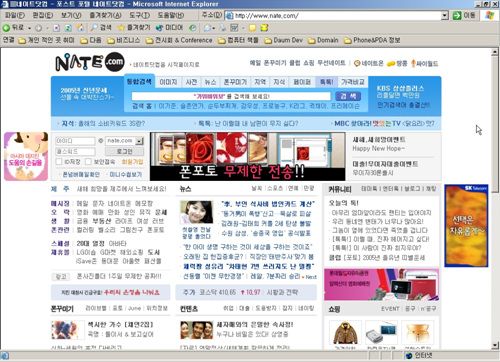Click the Home icon in IE toolbar
The image size is (500, 362).
(80, 28)
